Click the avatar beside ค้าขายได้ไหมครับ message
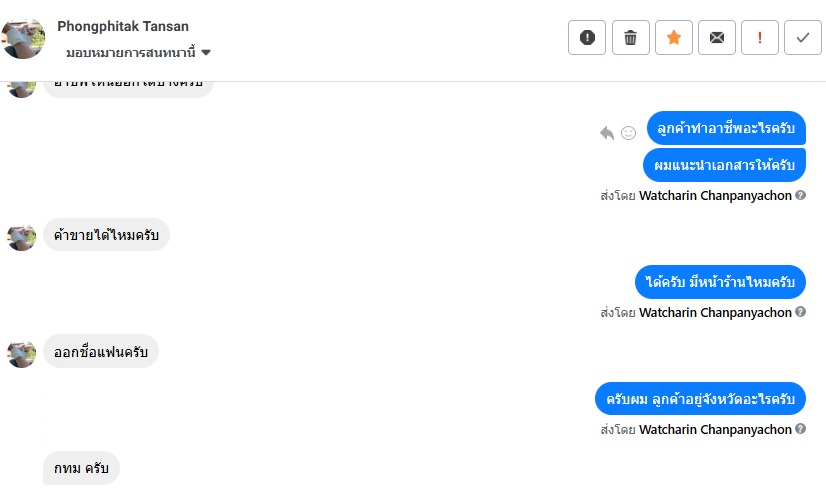 [x=22, y=237]
